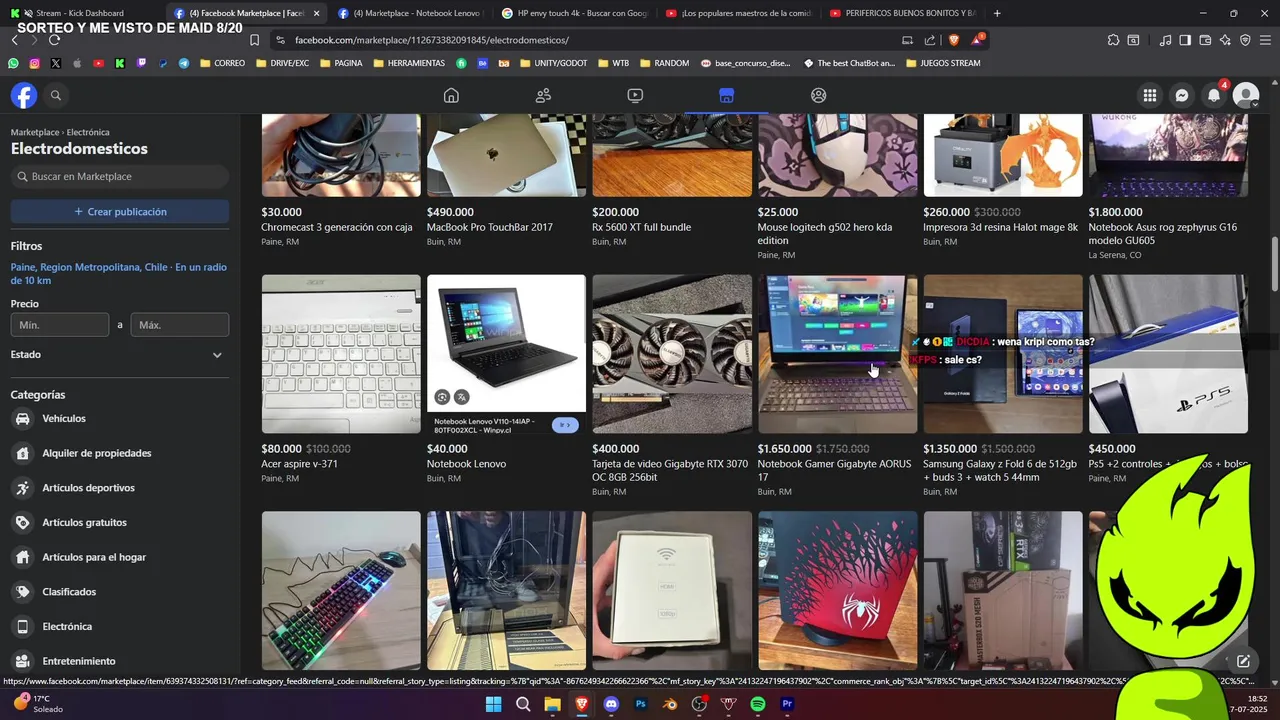Open the RGB keyboard and mouse listing photo

(341, 590)
